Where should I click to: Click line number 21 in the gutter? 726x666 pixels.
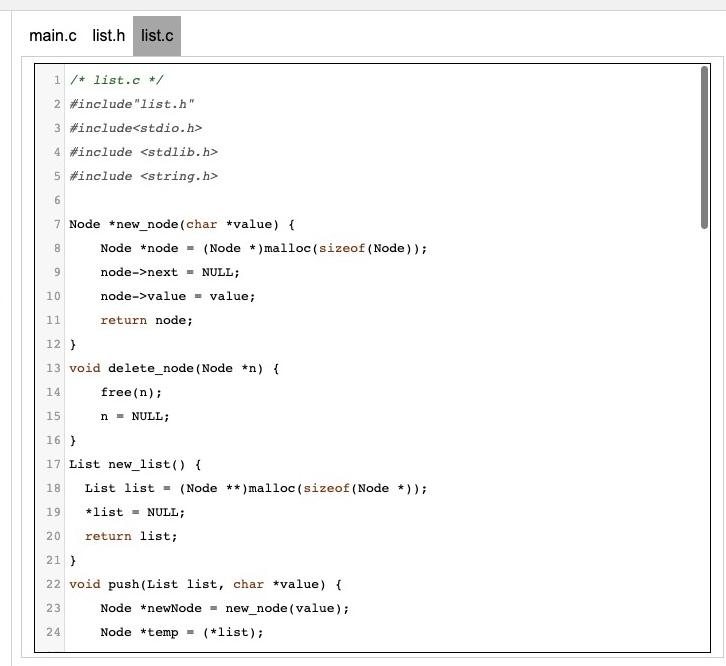53,560
